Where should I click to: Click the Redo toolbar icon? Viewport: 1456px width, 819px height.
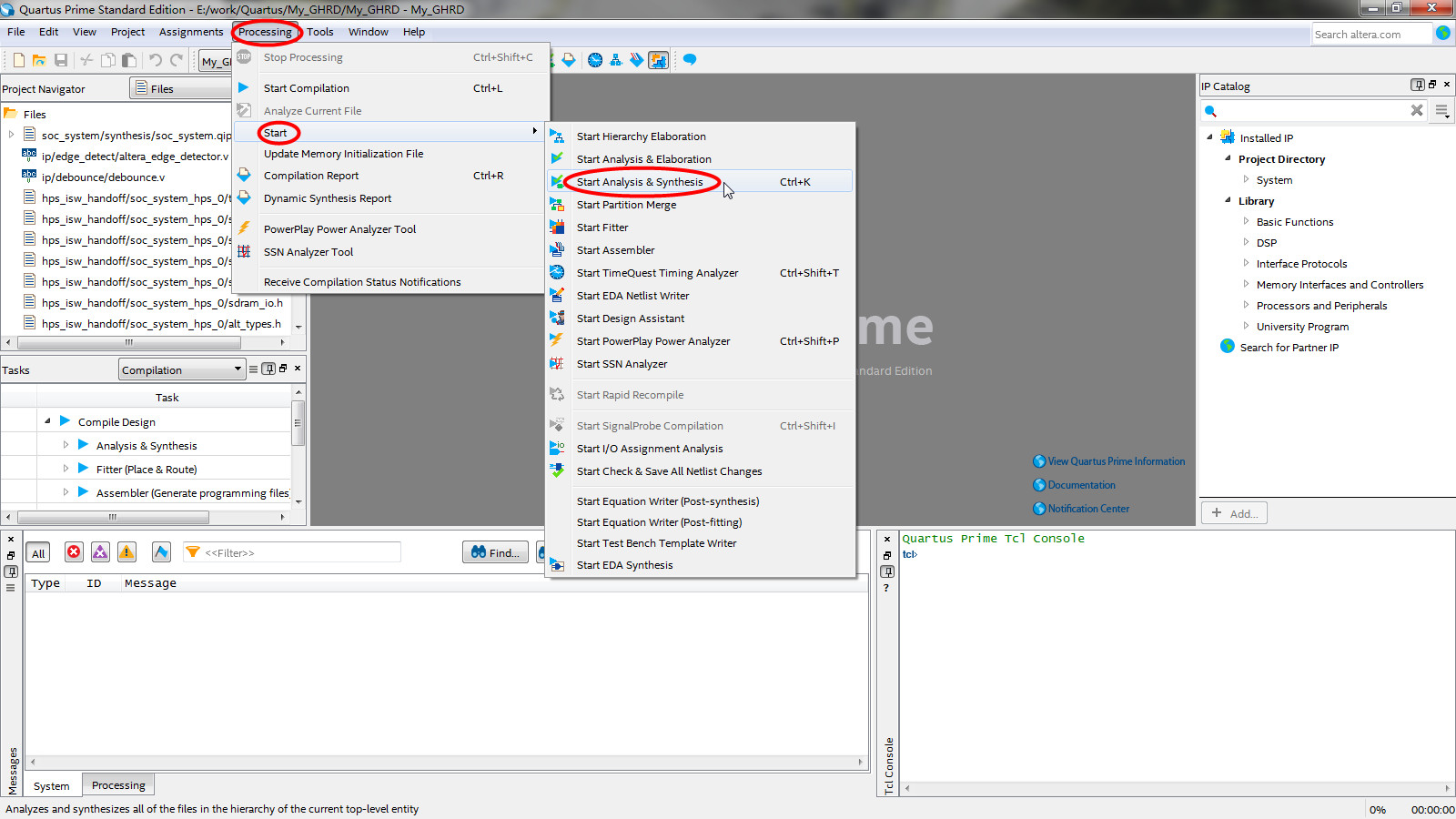coord(177,60)
